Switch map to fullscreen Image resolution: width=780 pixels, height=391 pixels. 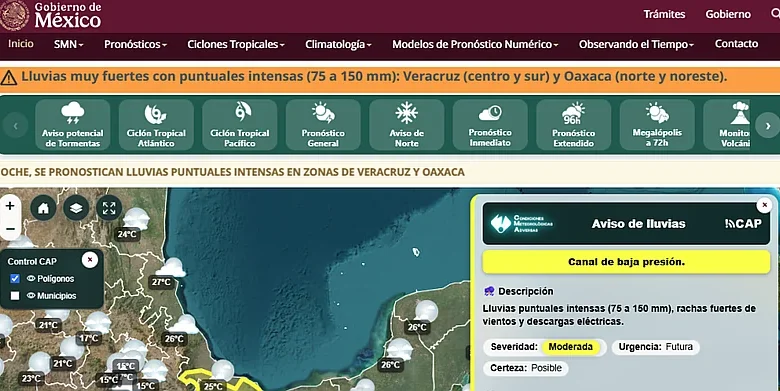pos(109,208)
